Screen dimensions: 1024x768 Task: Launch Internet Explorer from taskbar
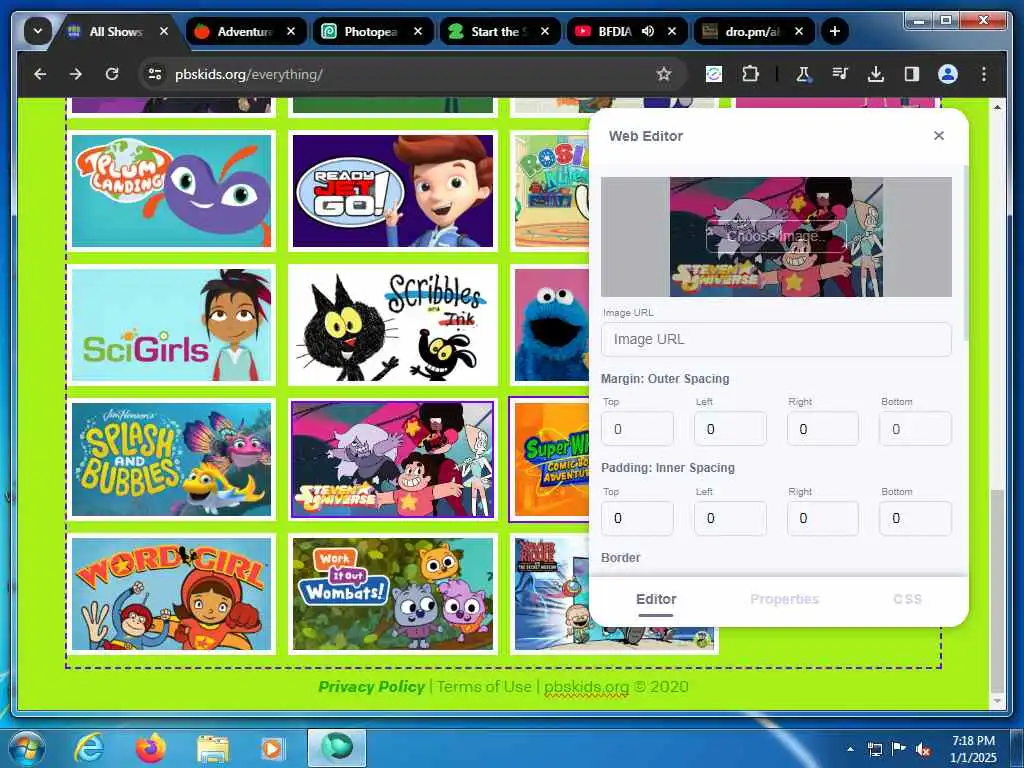pos(88,748)
